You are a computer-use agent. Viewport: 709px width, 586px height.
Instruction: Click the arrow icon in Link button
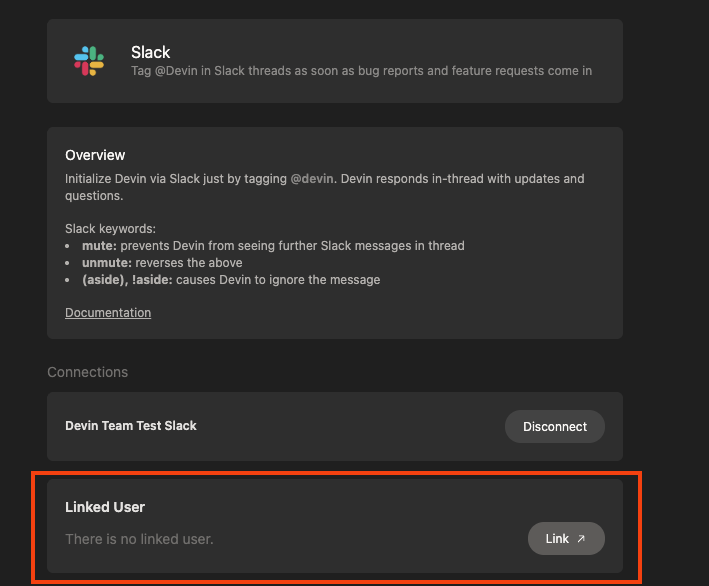581,539
